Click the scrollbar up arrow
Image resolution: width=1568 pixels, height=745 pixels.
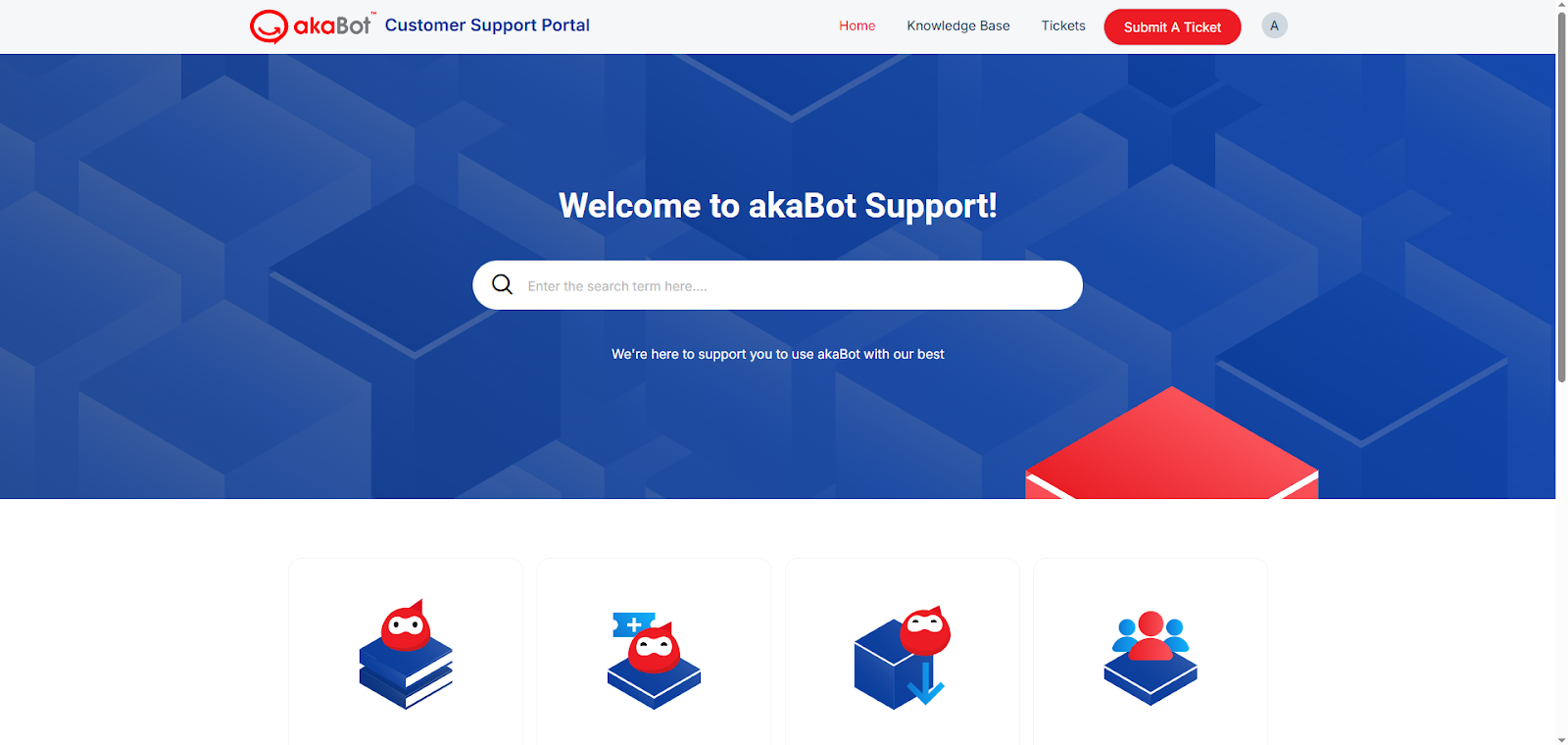(x=1561, y=6)
